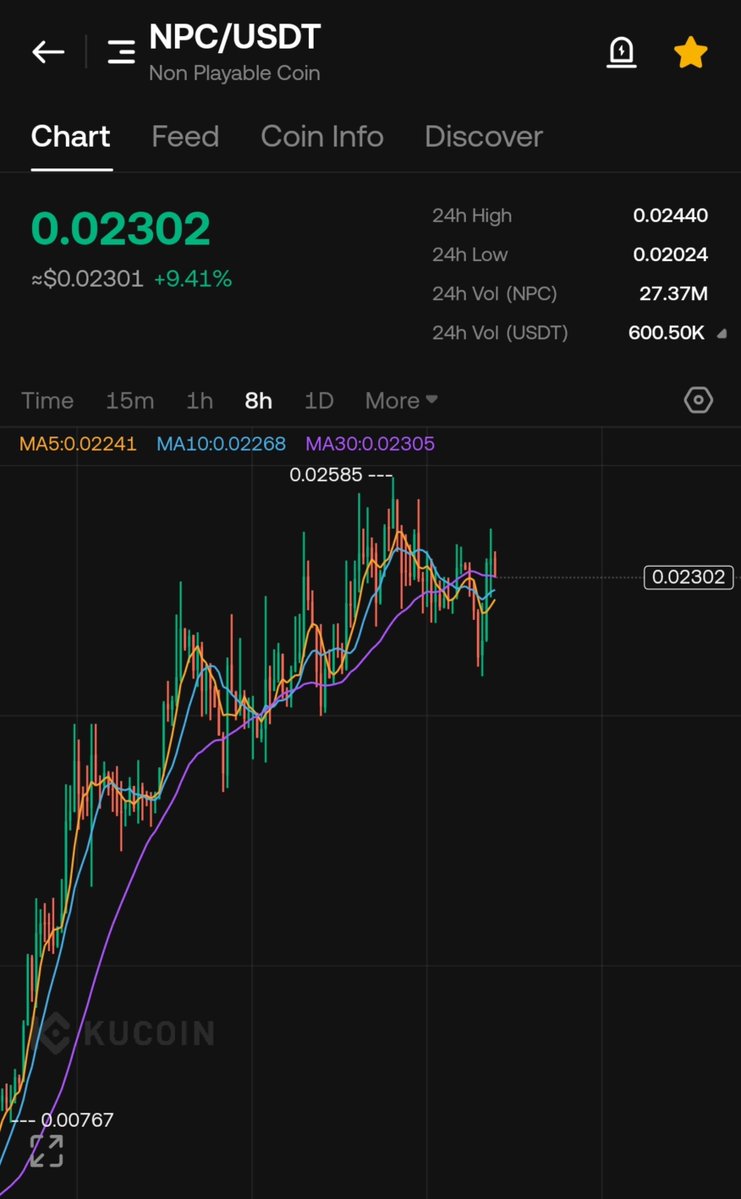741x1199 pixels.
Task: Tap the 24h Vol (USDT) value 600.50K
Action: pos(666,333)
